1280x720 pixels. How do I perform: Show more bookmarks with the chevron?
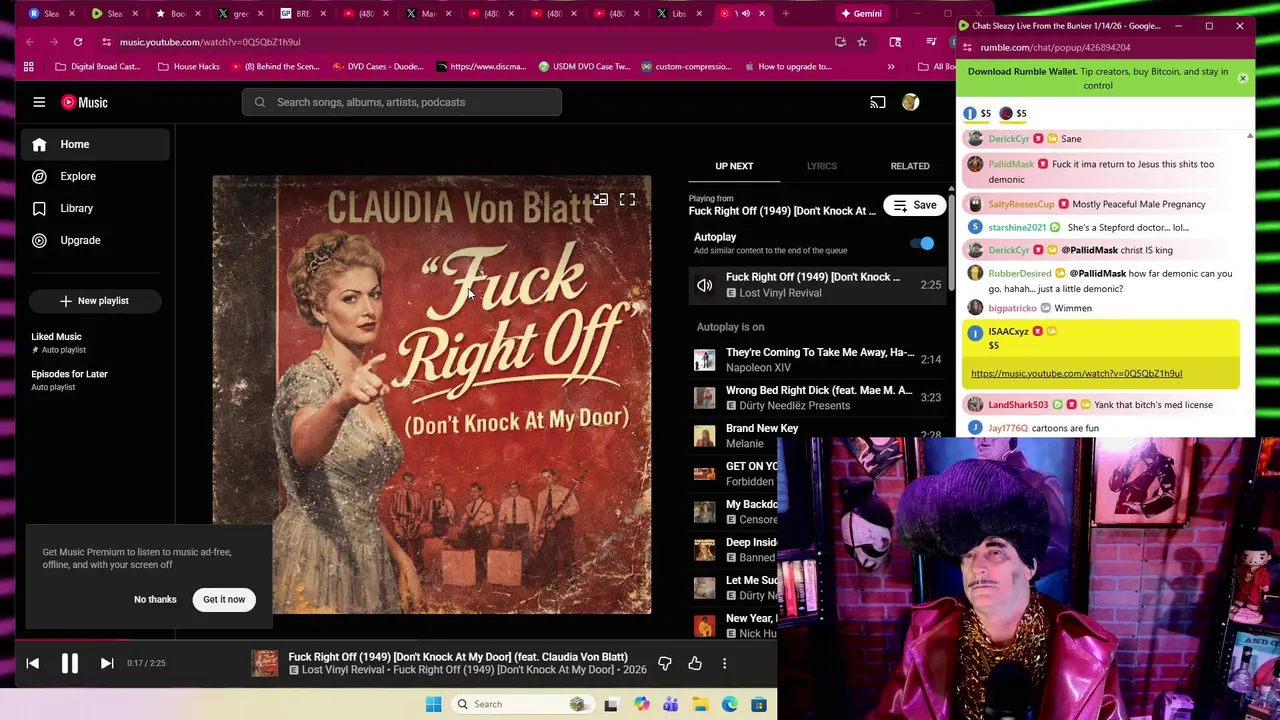pyautogui.click(x=890, y=67)
